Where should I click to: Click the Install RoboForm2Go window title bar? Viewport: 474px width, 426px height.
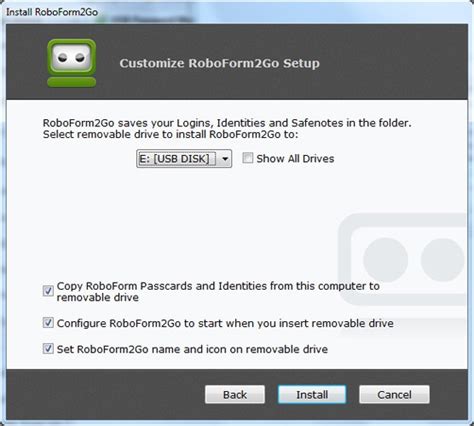[237, 12]
